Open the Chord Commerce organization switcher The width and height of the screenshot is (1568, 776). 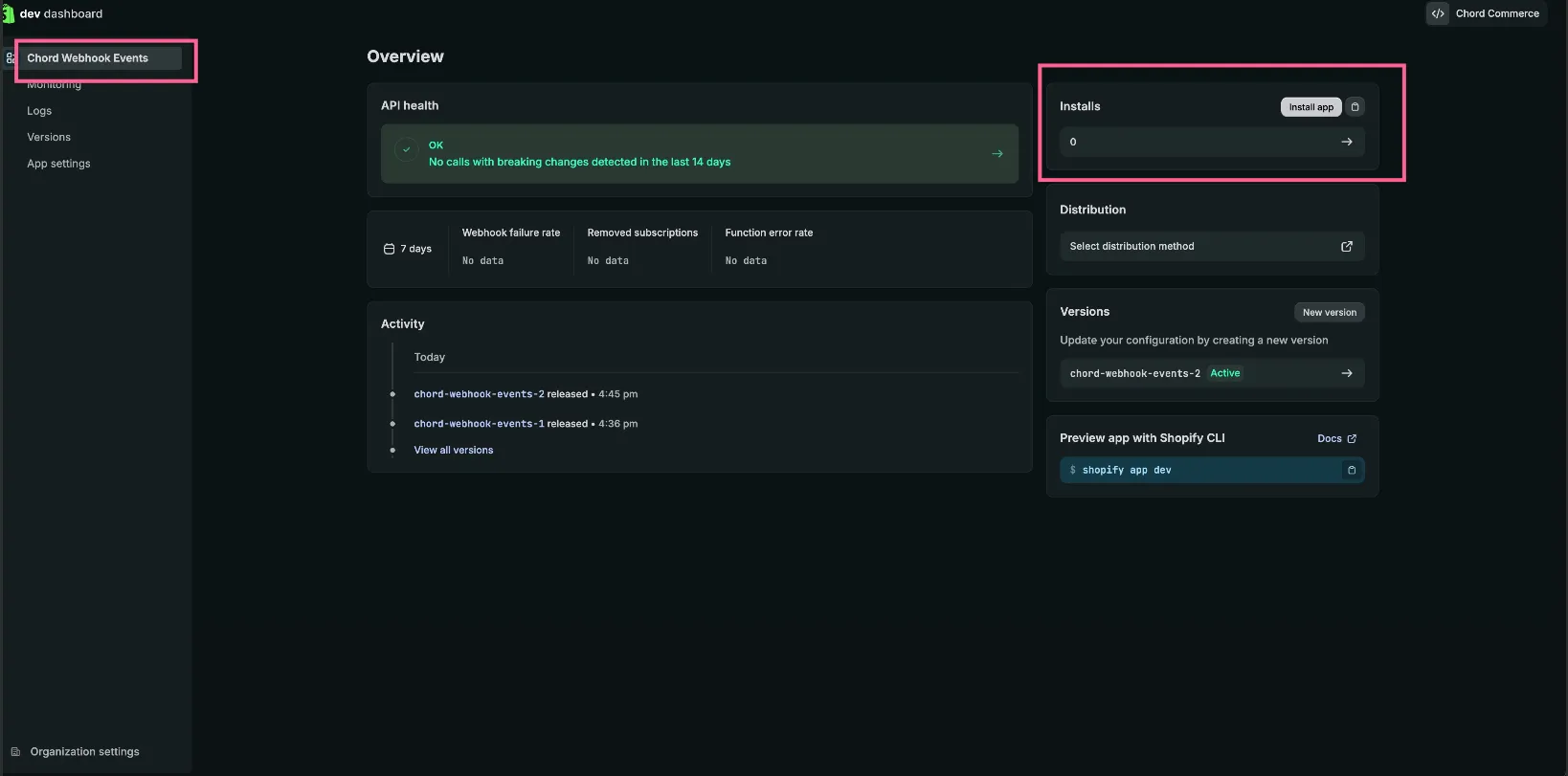pyautogui.click(x=1487, y=13)
